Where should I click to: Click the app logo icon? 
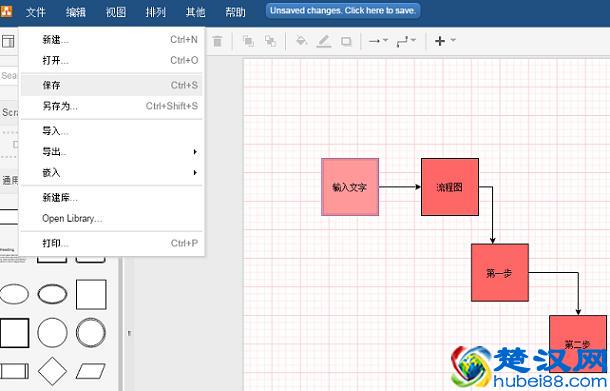click(x=6, y=11)
